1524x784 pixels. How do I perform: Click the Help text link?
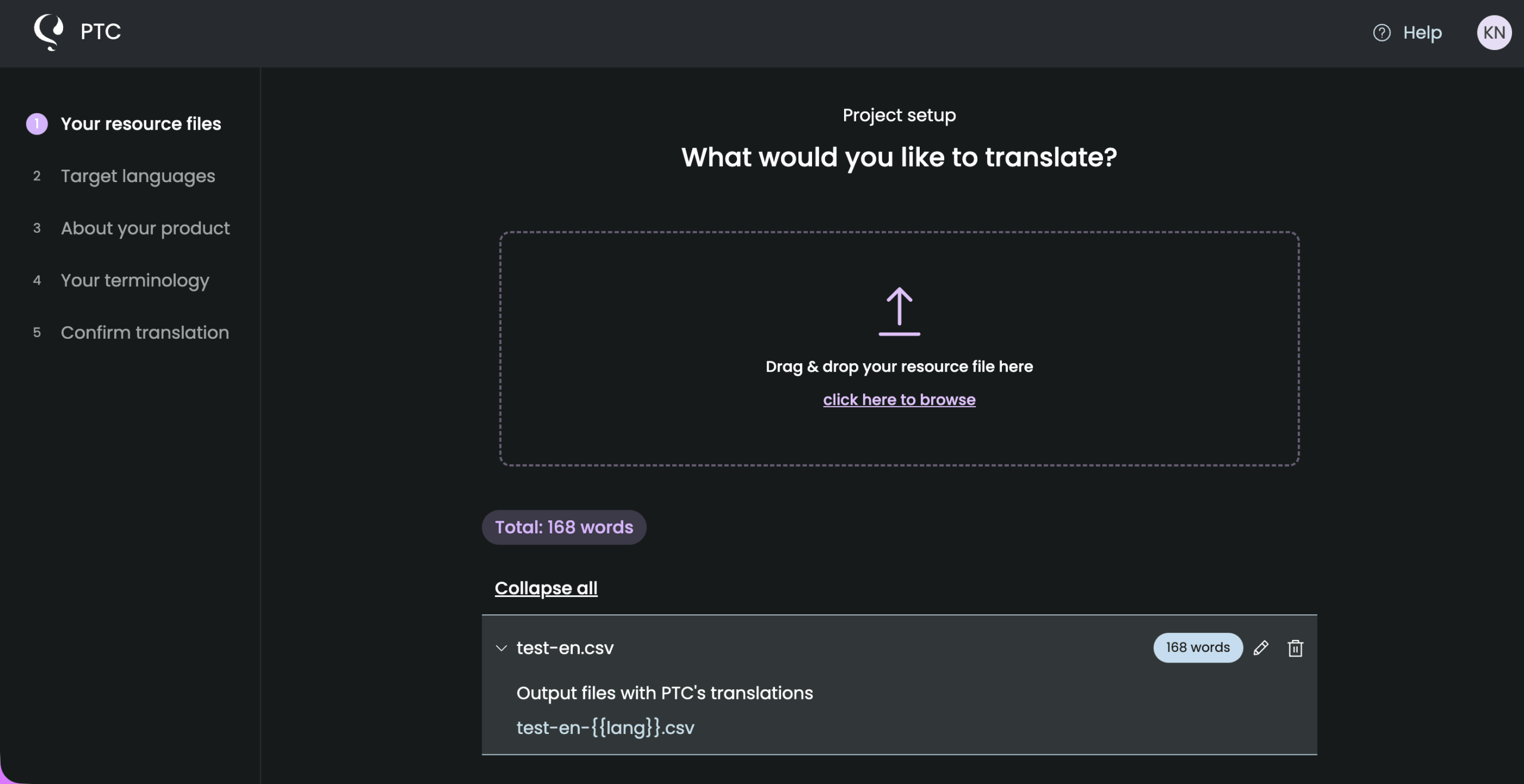tap(1422, 33)
